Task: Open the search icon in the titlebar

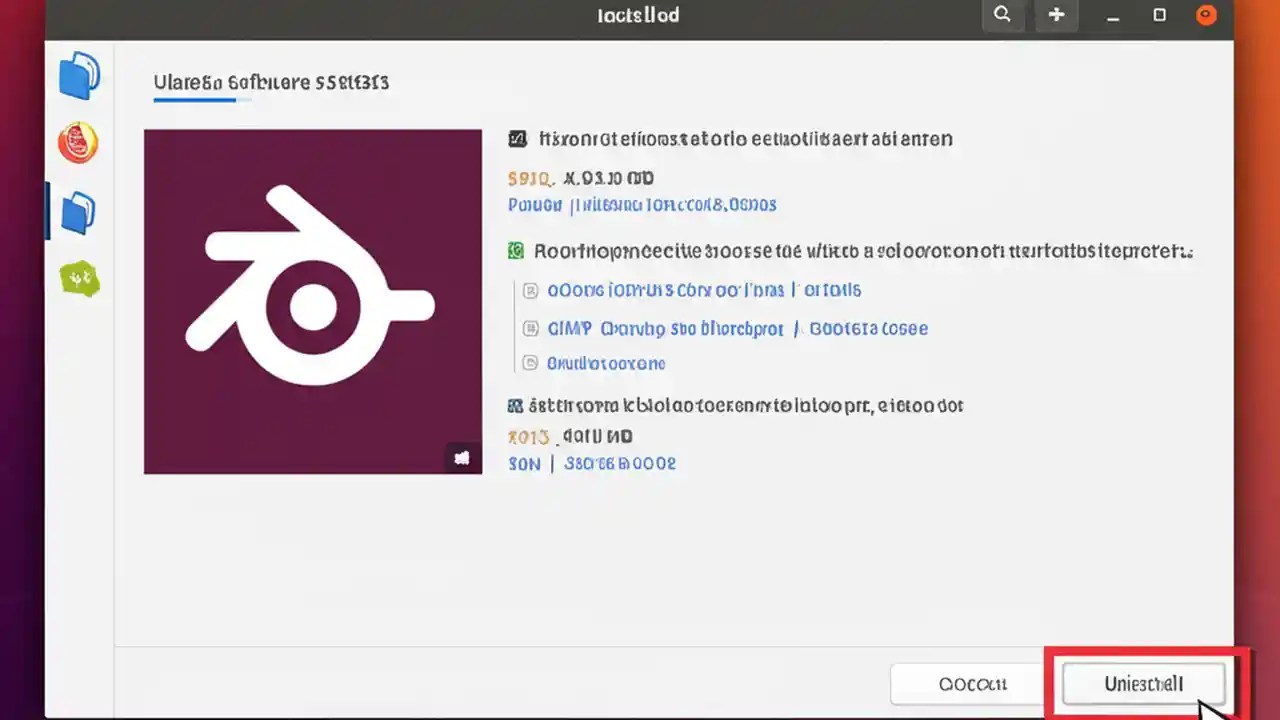Action: tap(1002, 15)
